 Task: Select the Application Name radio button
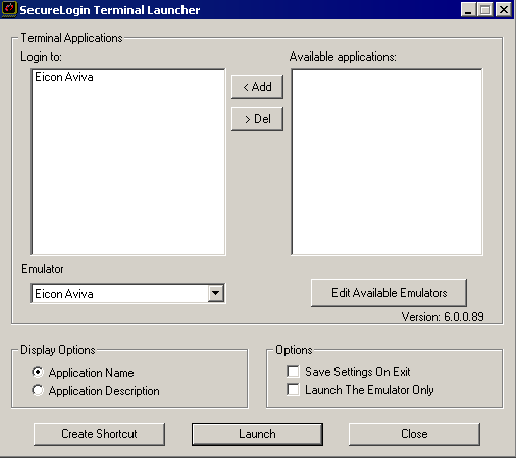click(38, 372)
